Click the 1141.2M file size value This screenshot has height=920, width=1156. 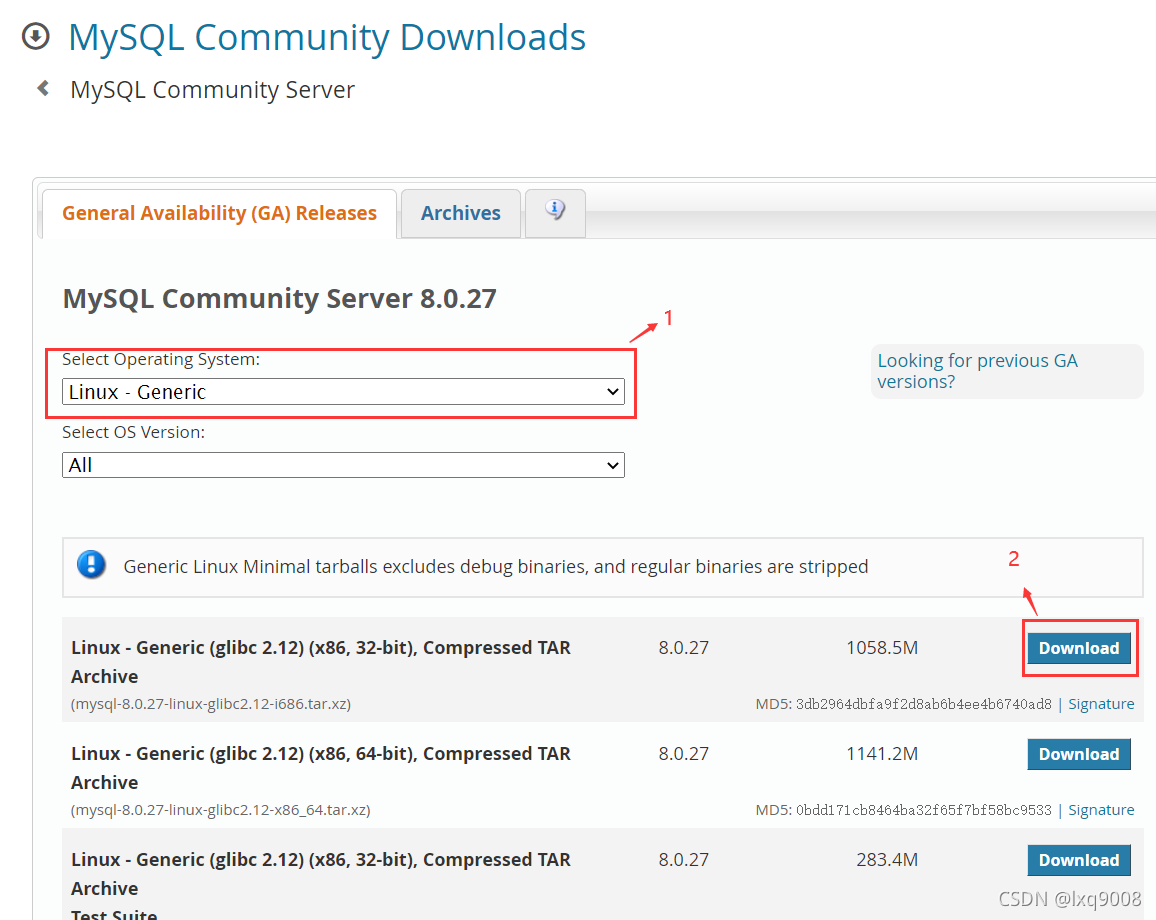click(x=882, y=753)
